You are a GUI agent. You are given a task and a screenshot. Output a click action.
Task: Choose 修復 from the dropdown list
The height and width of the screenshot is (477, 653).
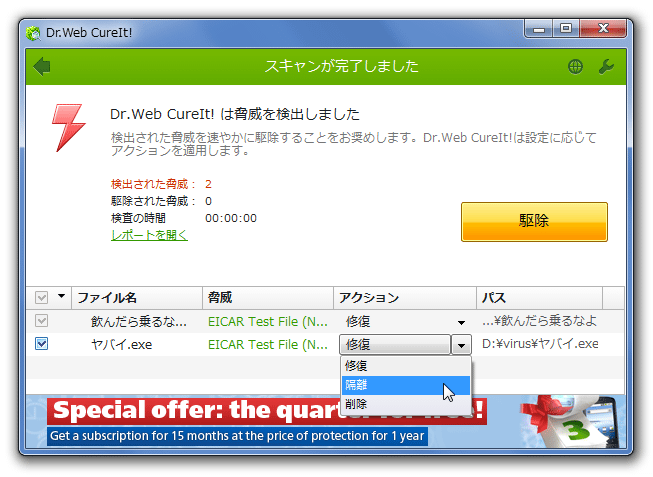coord(406,366)
